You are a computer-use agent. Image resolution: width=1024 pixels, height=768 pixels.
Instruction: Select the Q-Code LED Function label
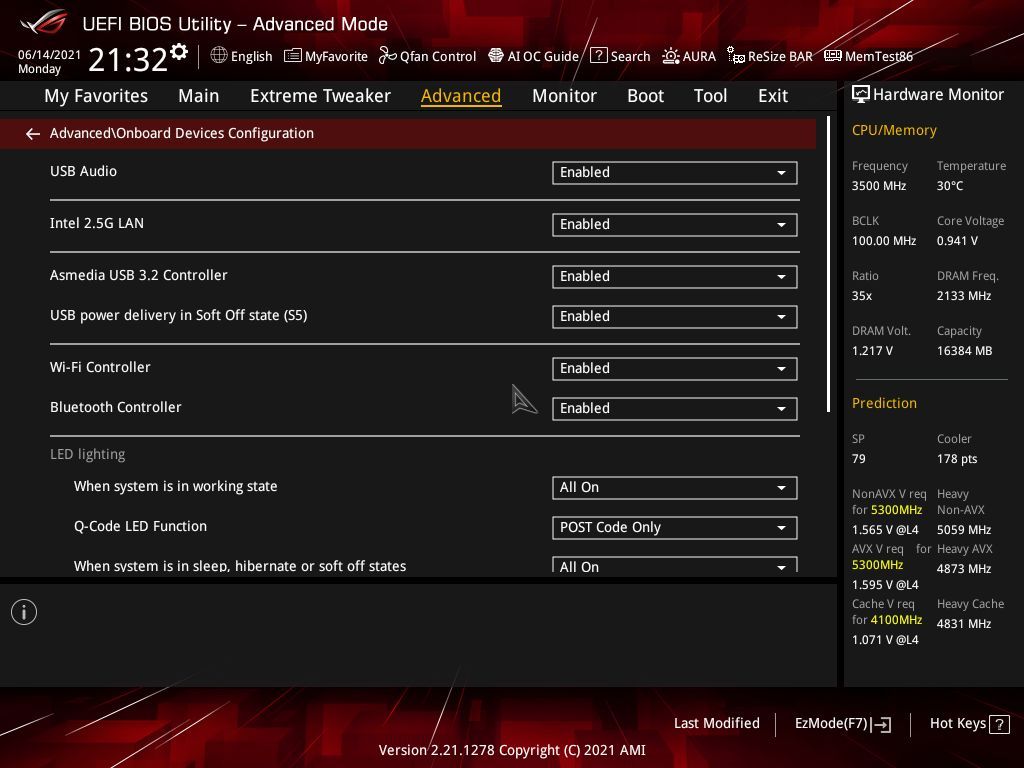point(140,526)
